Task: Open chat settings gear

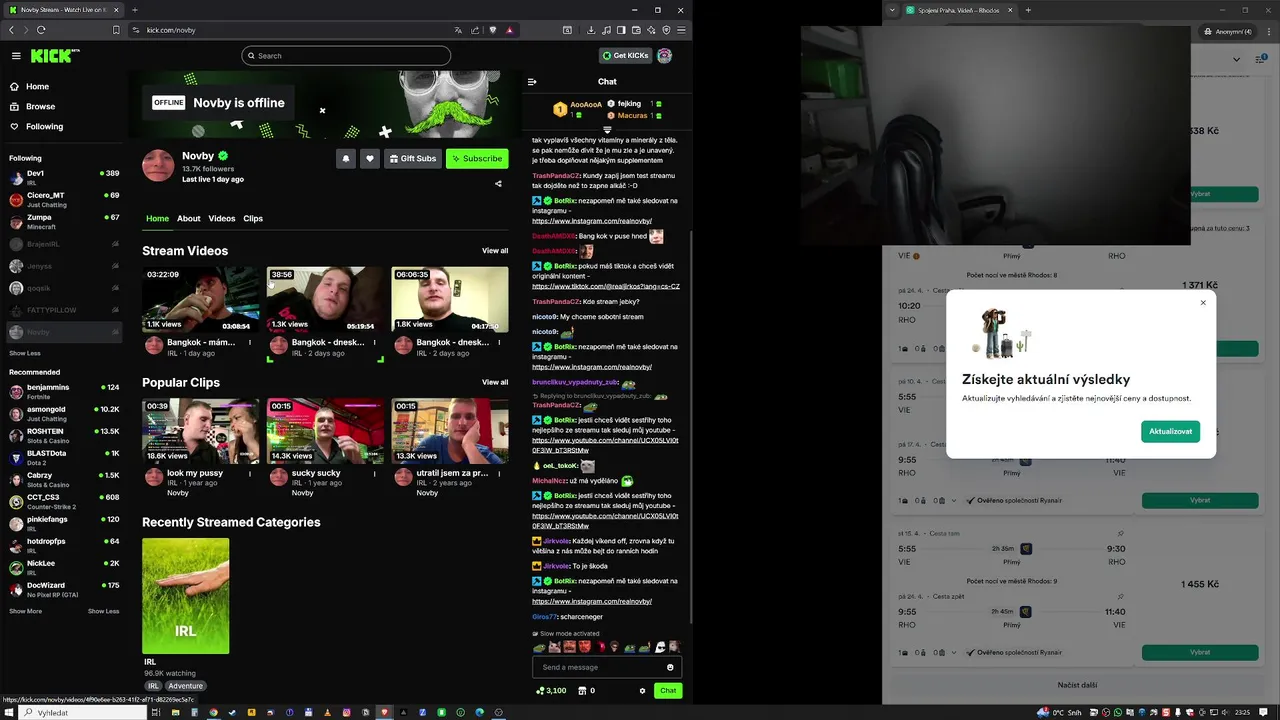Action: click(x=642, y=691)
